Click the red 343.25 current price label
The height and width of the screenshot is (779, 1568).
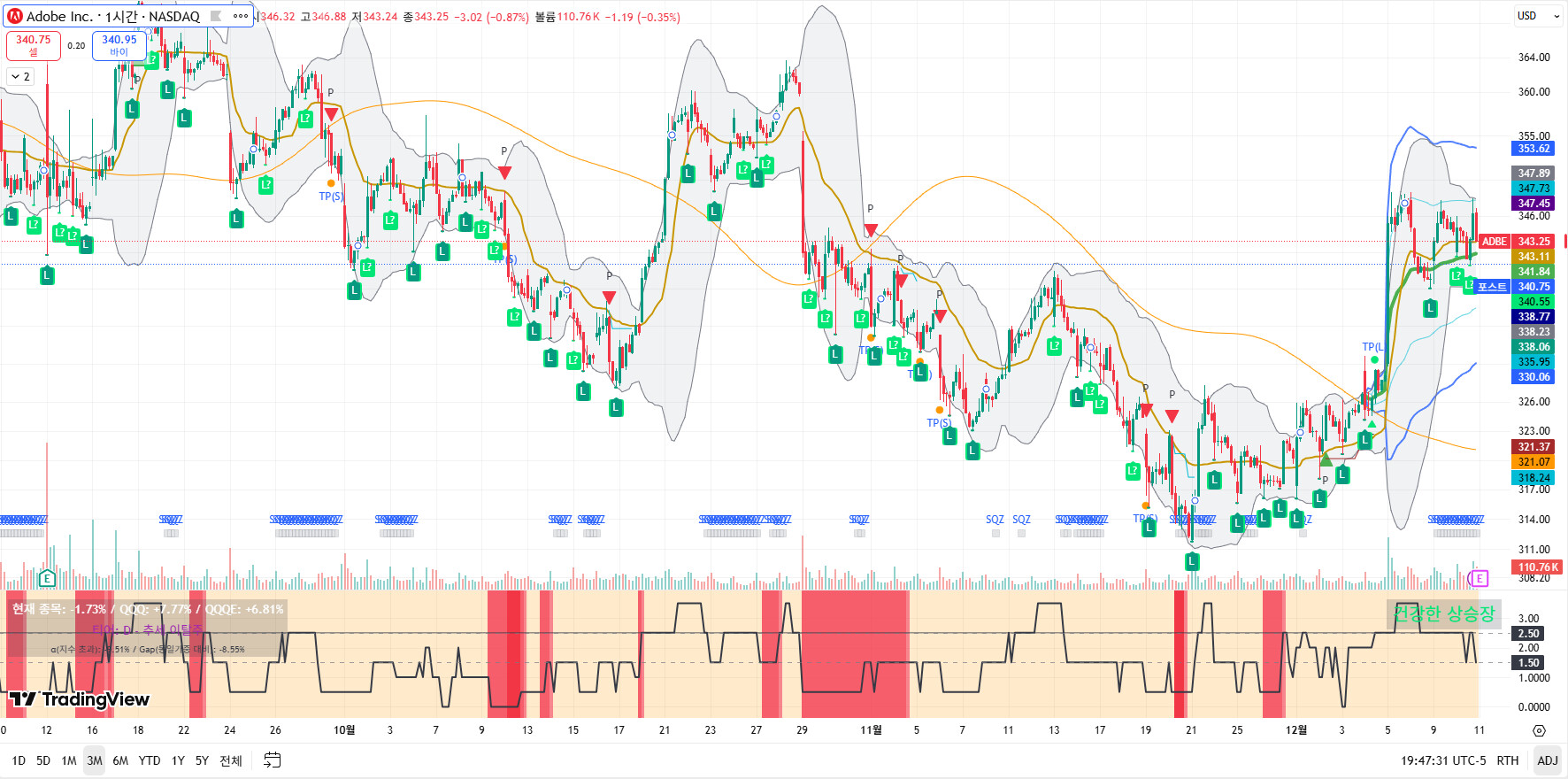coord(1534,242)
